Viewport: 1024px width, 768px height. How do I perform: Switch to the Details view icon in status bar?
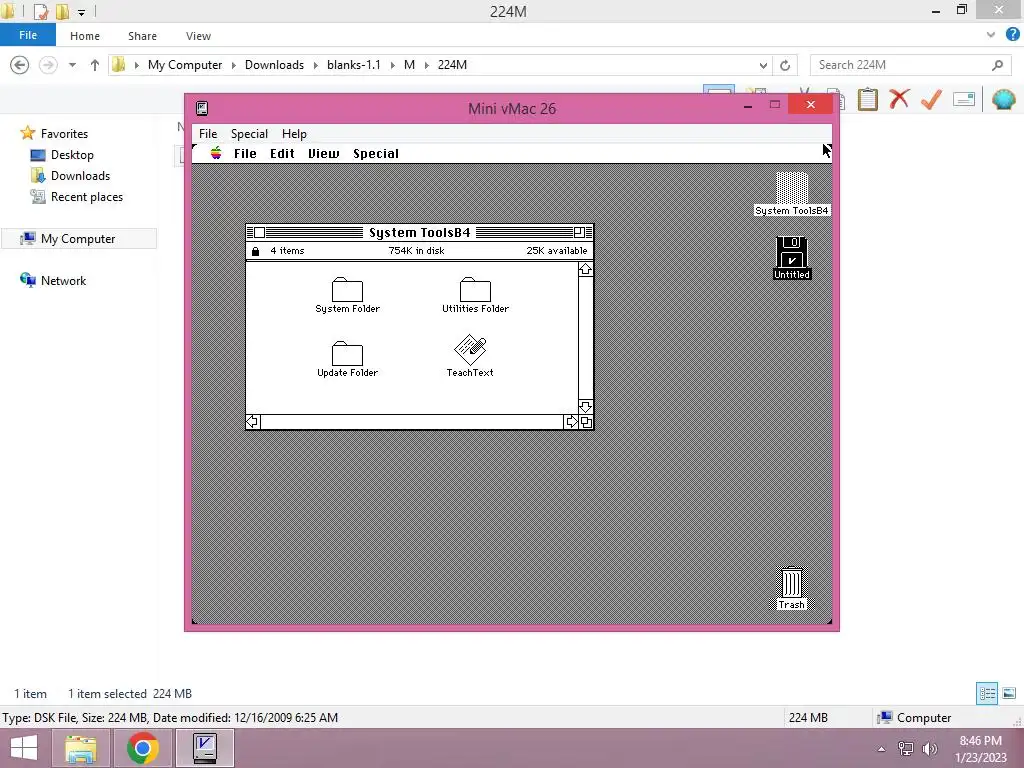[x=987, y=693]
